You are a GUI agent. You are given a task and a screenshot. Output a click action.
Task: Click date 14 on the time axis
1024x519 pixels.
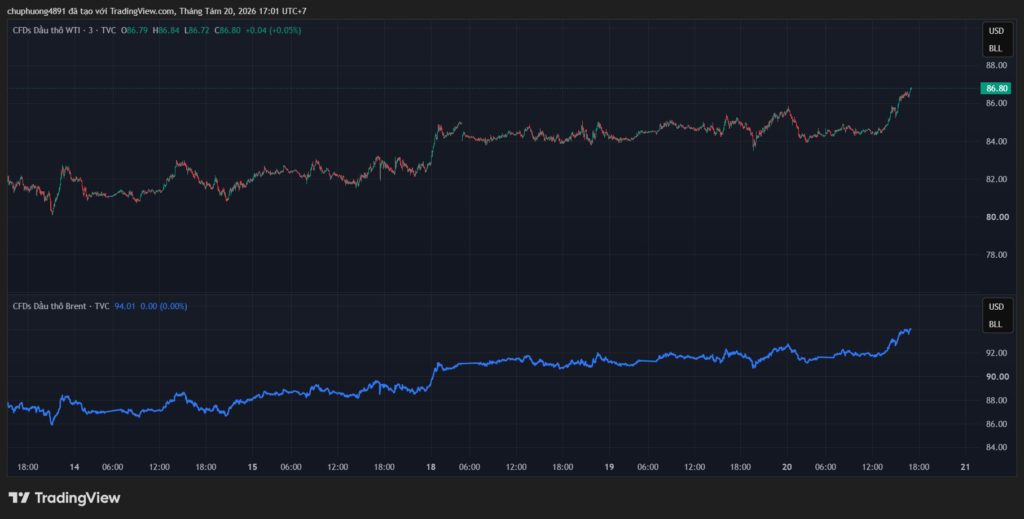74,467
